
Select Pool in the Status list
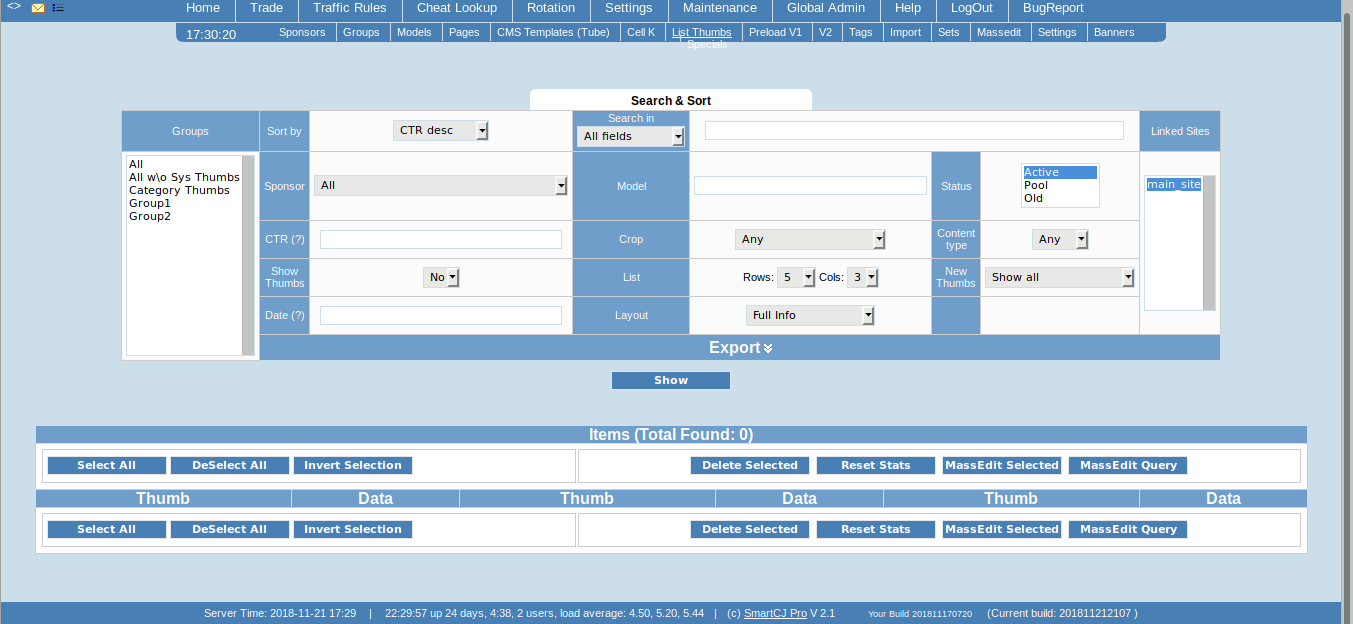coord(1036,186)
